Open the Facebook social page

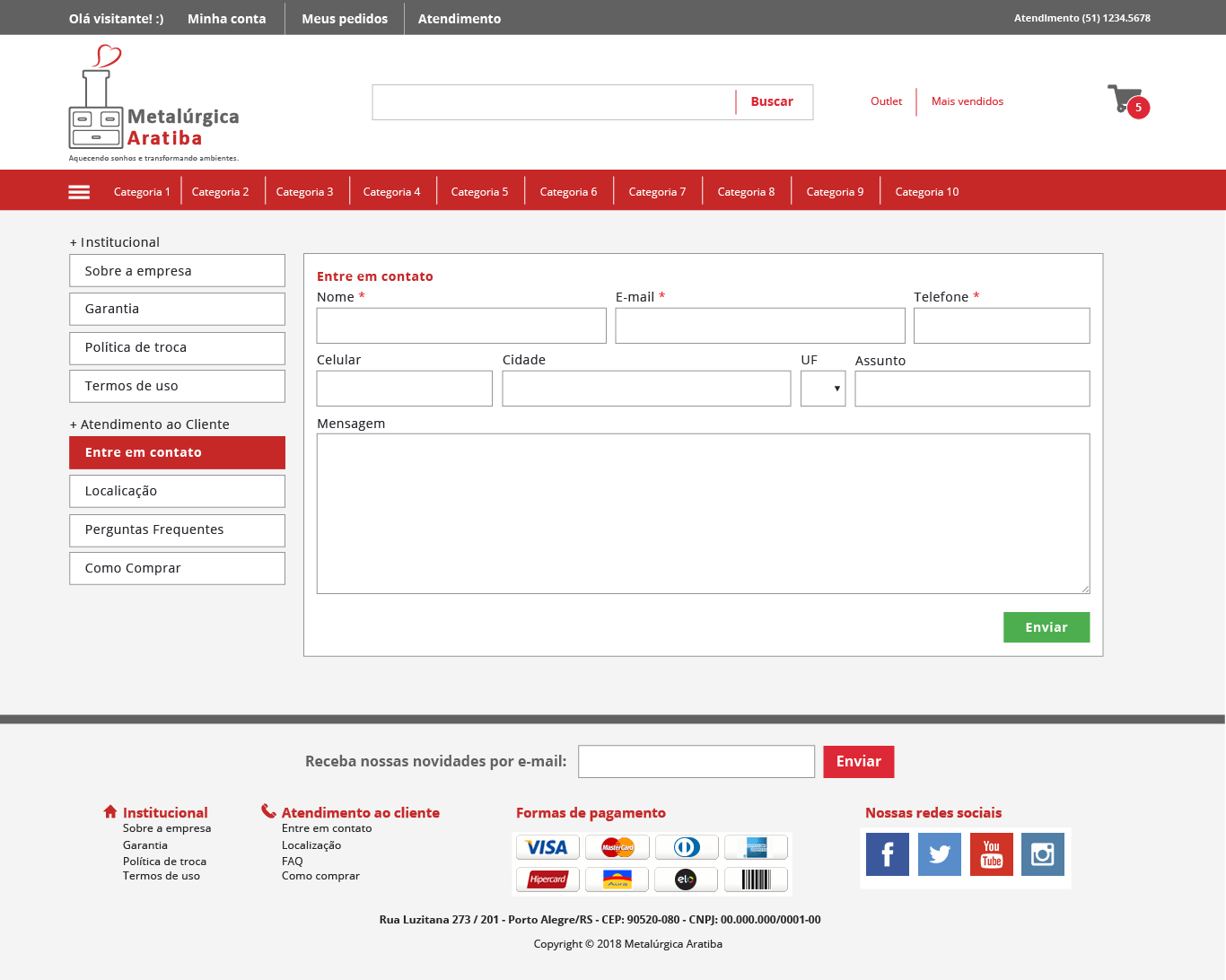click(887, 854)
